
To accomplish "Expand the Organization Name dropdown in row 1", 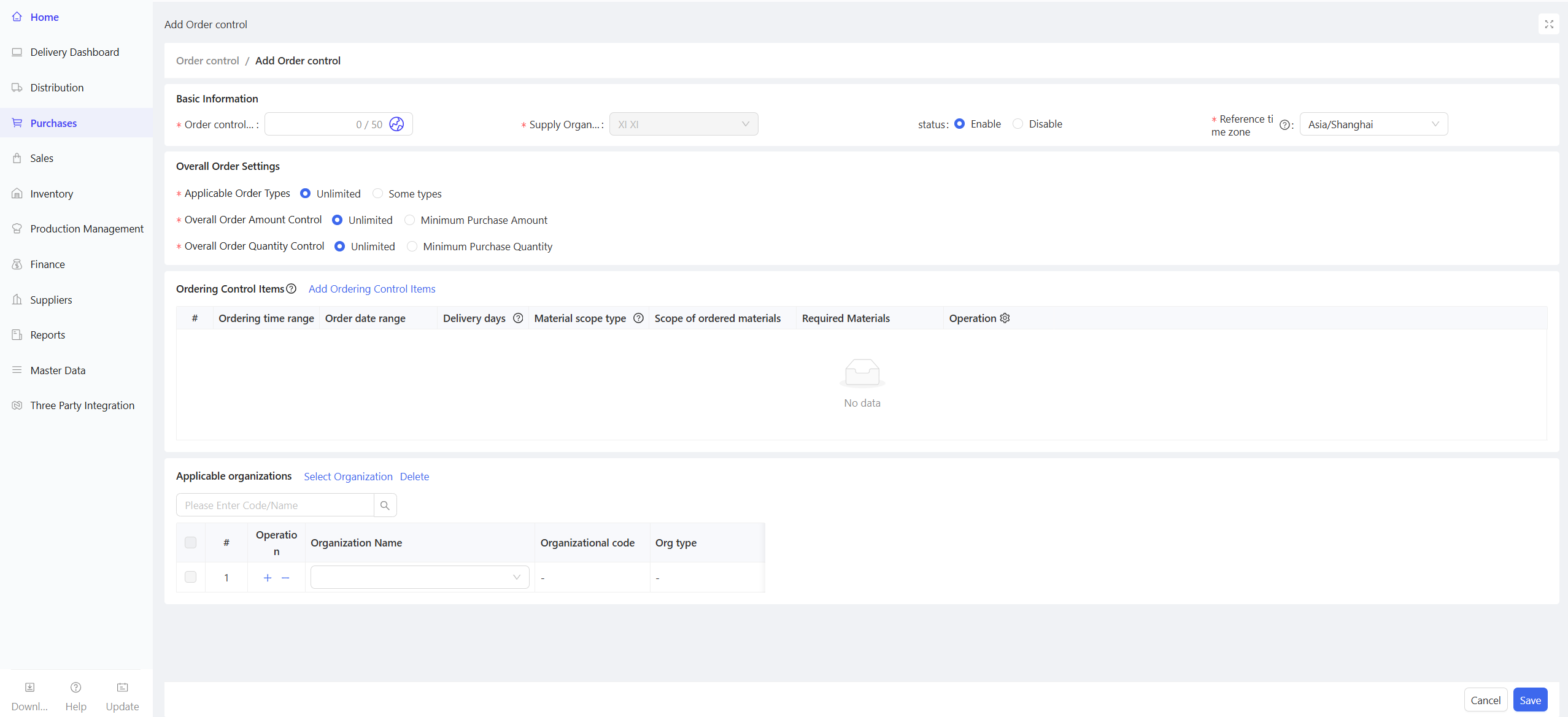I will pyautogui.click(x=420, y=577).
